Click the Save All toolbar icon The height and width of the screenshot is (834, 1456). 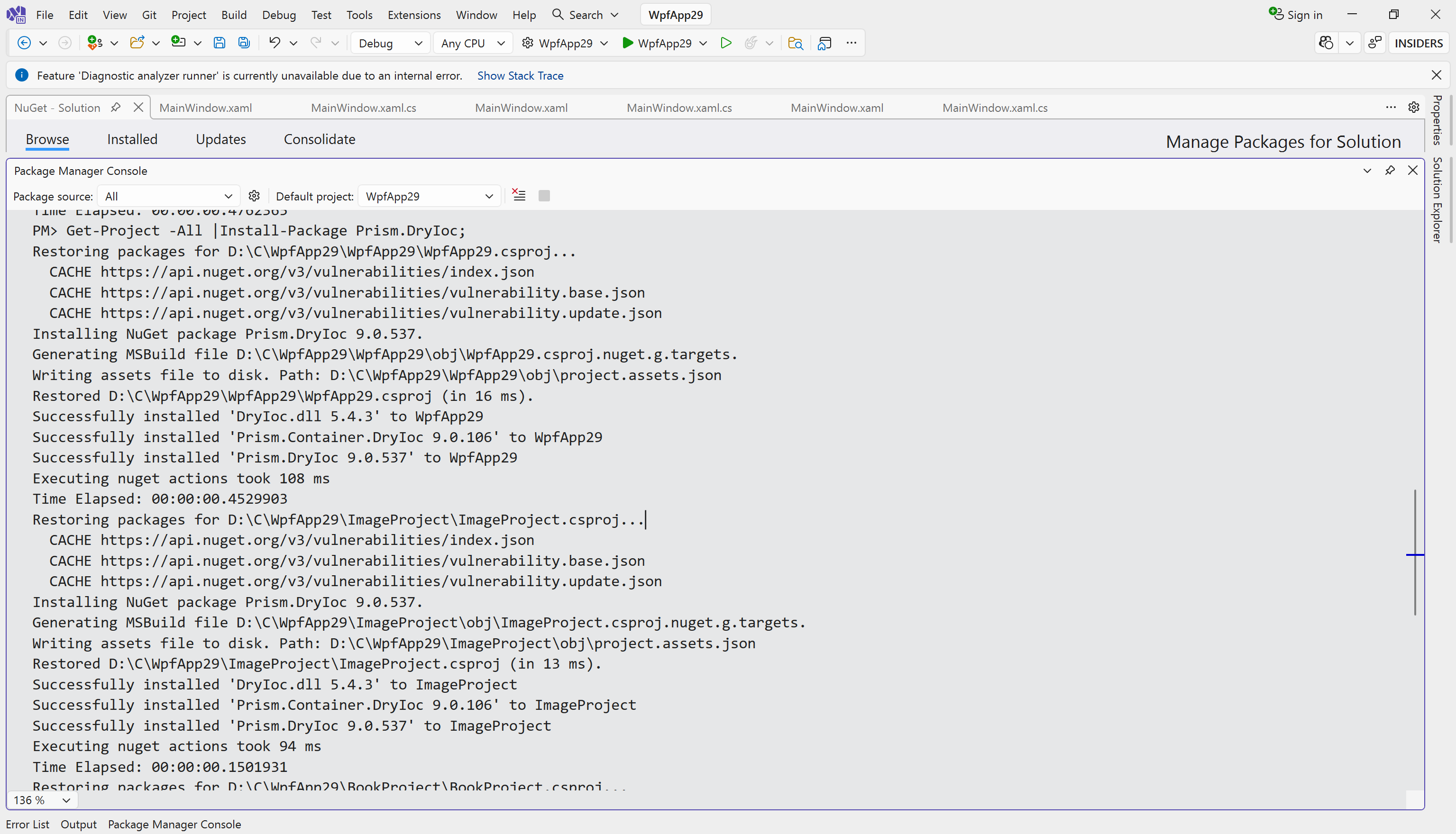point(244,43)
